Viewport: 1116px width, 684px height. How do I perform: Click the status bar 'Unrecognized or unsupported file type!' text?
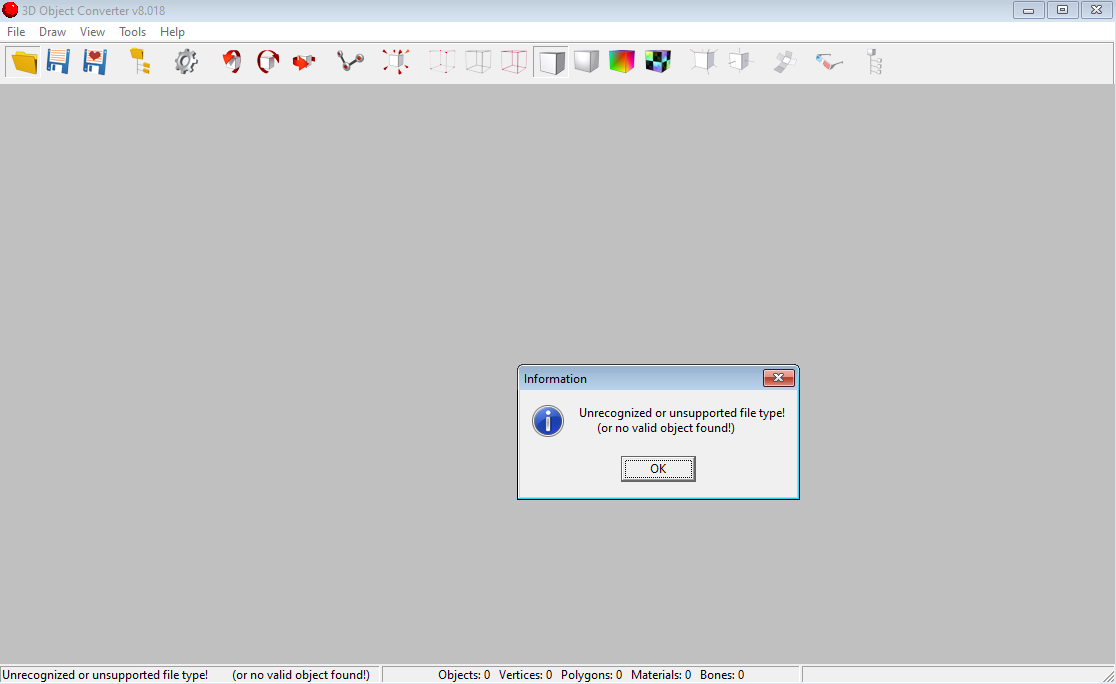click(105, 675)
